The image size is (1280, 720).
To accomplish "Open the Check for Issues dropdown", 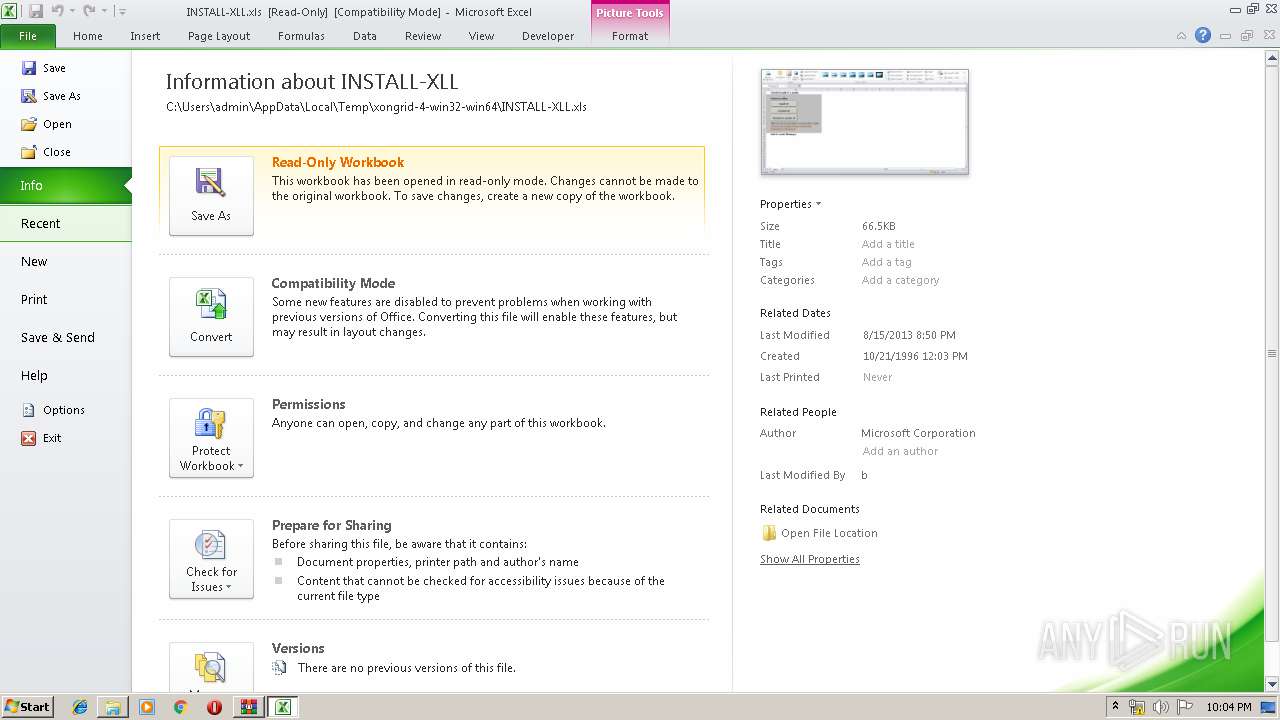I will point(211,559).
